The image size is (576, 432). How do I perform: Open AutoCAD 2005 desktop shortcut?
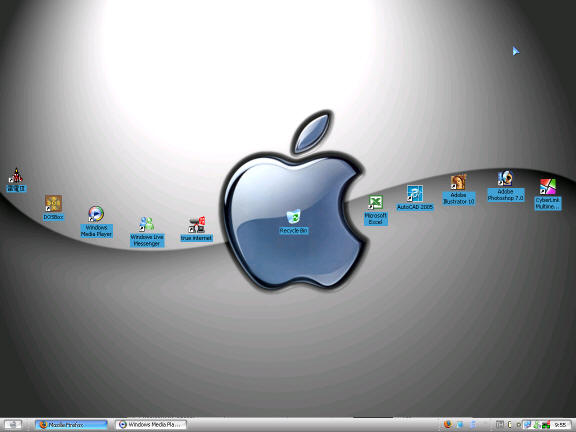pyautogui.click(x=415, y=198)
